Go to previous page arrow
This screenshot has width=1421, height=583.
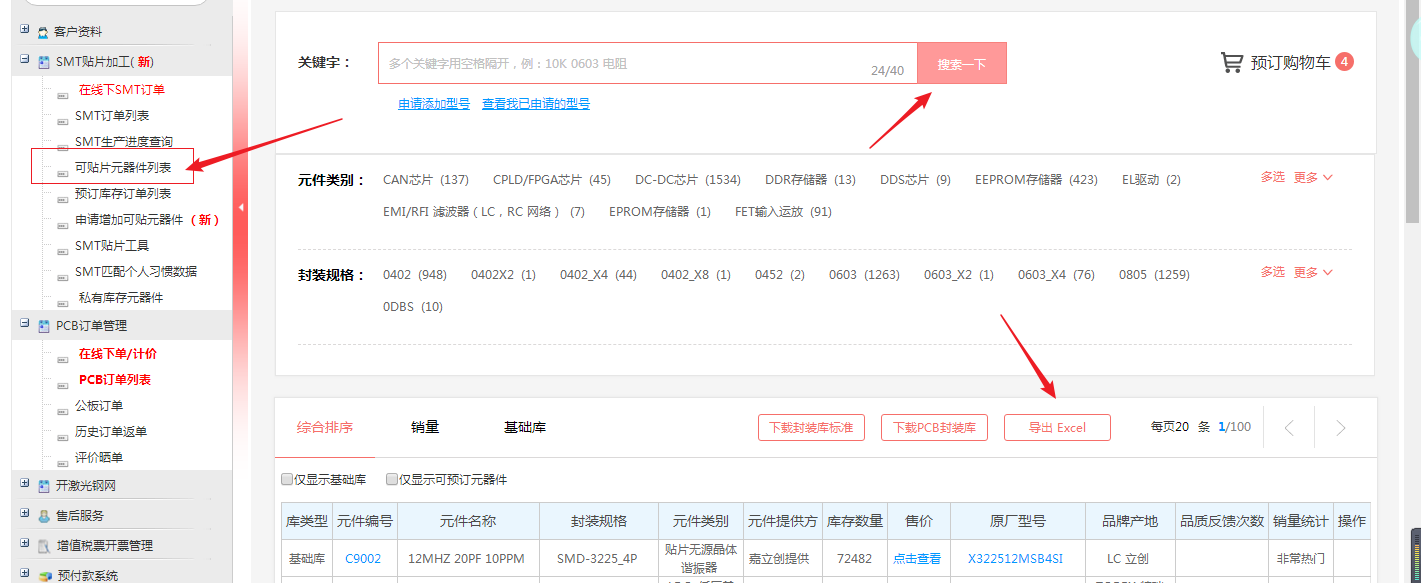tap(1289, 428)
